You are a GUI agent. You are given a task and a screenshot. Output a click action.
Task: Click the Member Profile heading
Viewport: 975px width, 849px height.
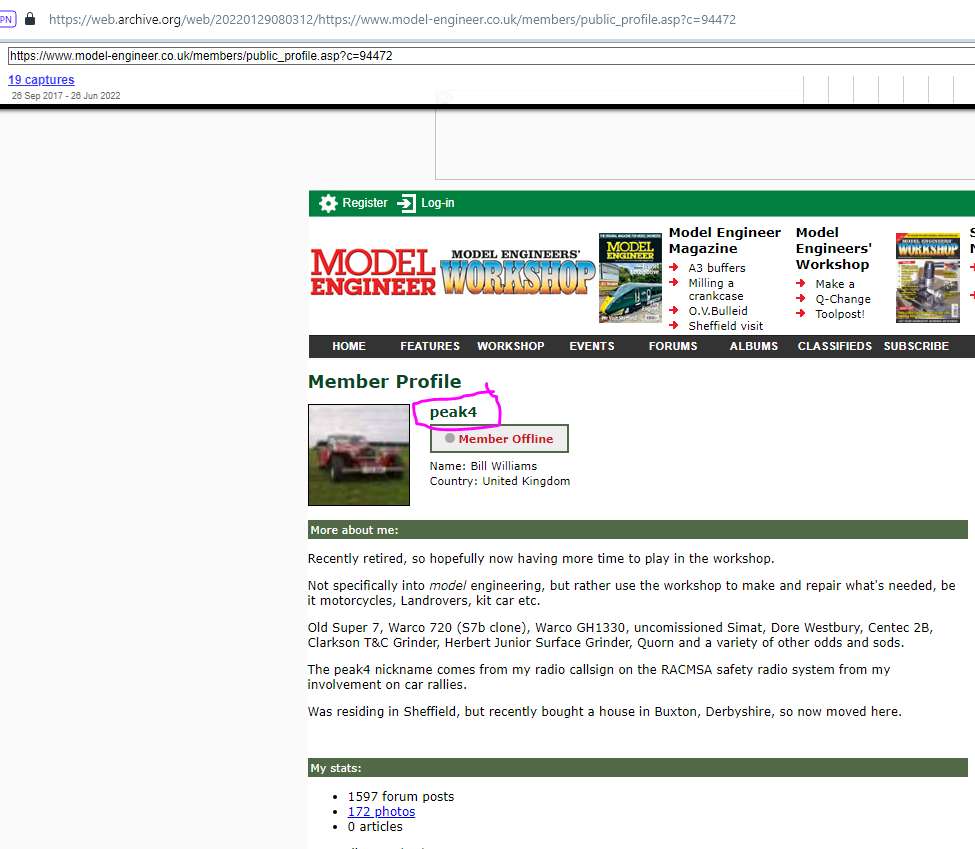384,381
